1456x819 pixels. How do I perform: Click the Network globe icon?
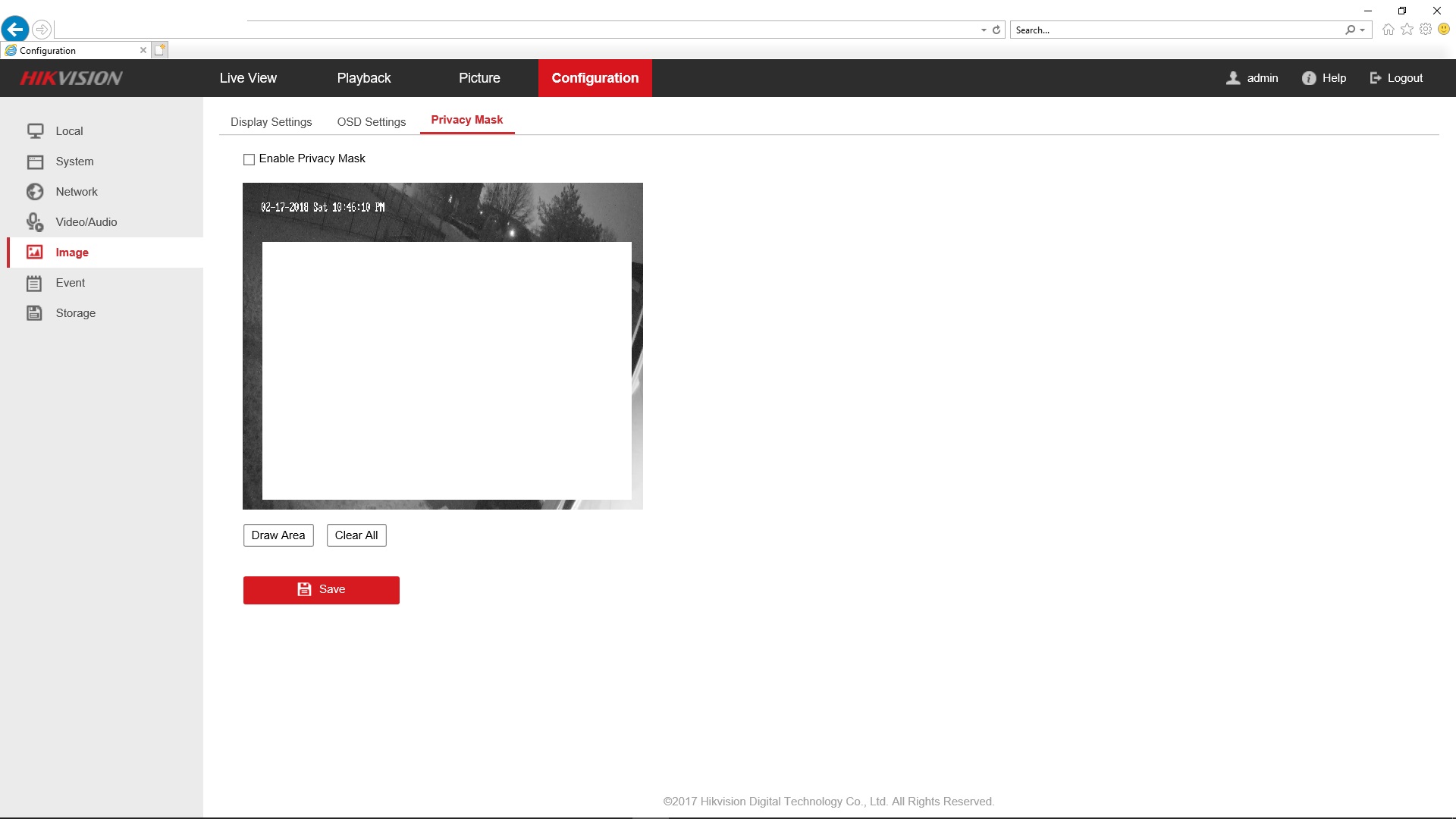click(35, 192)
